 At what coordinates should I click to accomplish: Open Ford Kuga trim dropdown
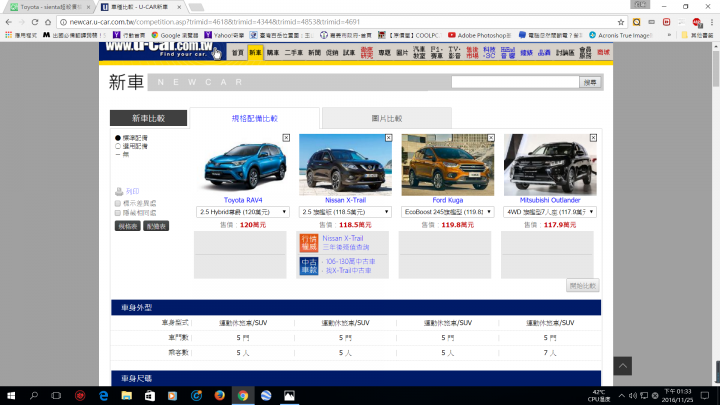[x=448, y=212]
